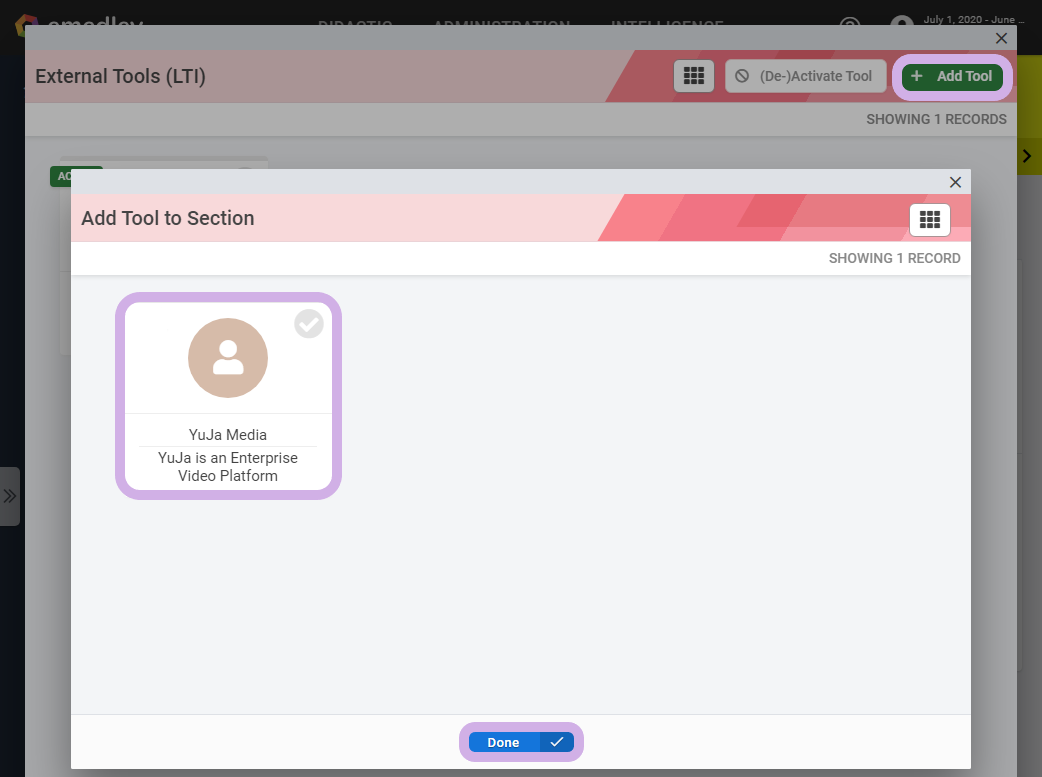This screenshot has height=777, width=1042.
Task: Click the green Add Tool button
Action: tap(952, 76)
